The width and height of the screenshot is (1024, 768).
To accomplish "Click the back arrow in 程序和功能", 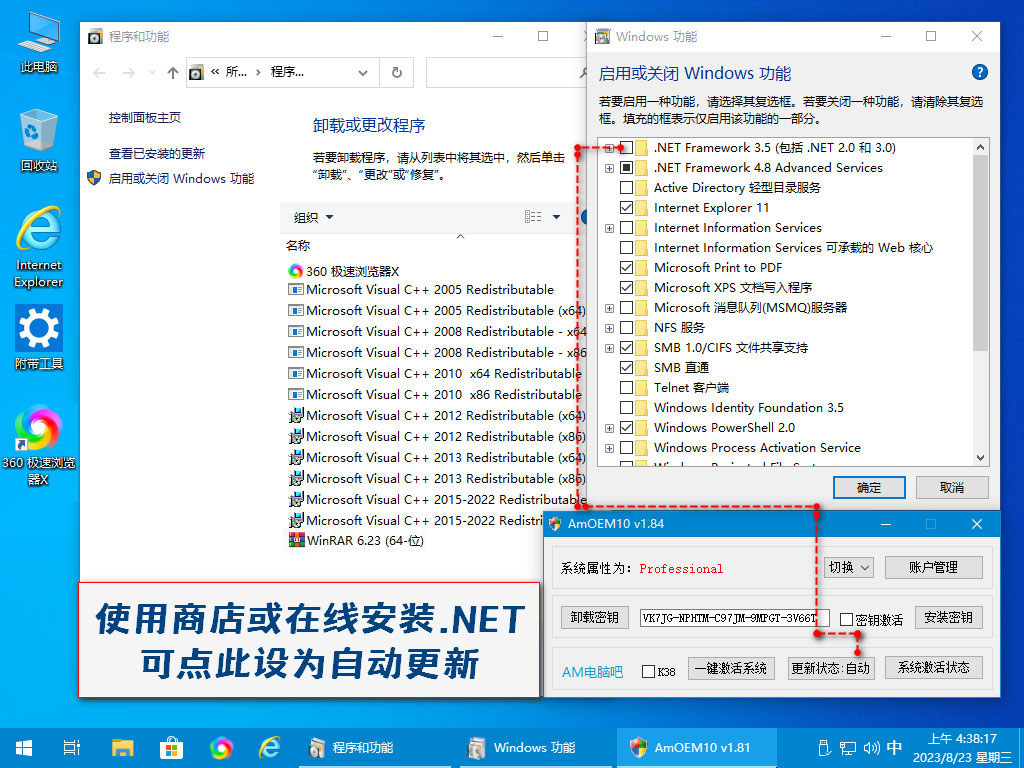I will (99, 72).
